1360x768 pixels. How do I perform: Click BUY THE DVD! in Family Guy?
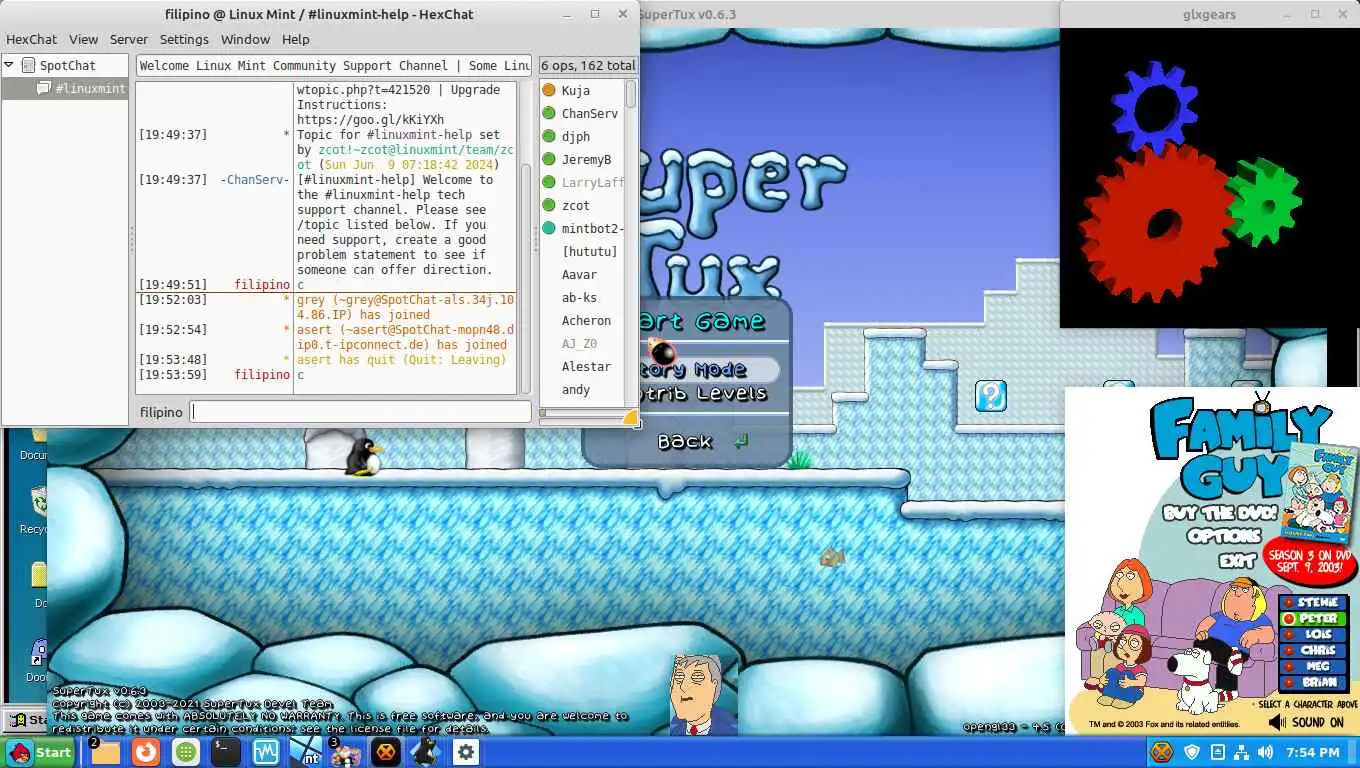[1219, 513]
